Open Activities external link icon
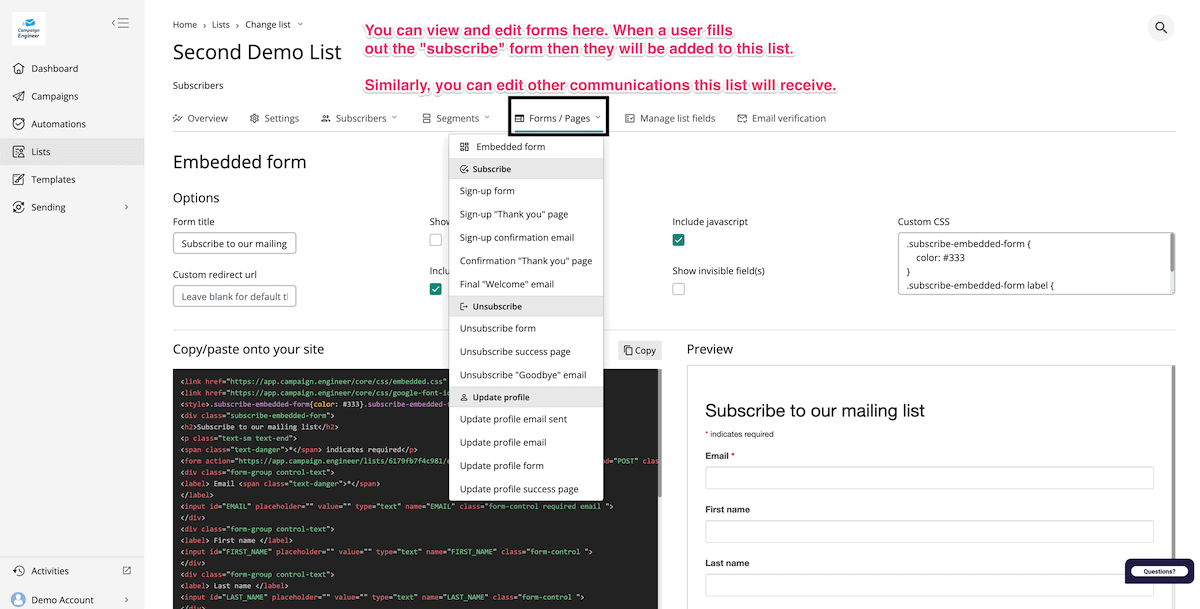 click(x=126, y=571)
